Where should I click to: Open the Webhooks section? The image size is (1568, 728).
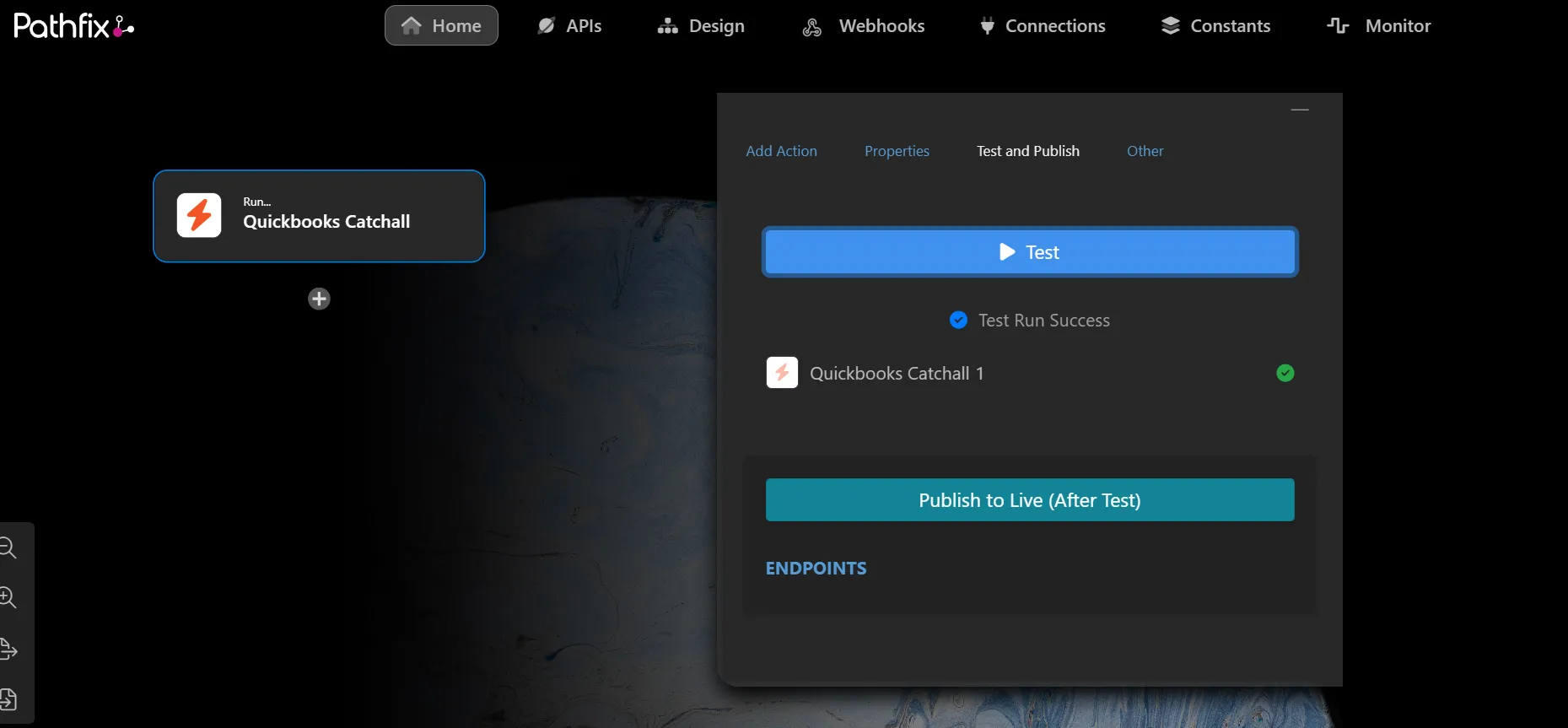[863, 26]
